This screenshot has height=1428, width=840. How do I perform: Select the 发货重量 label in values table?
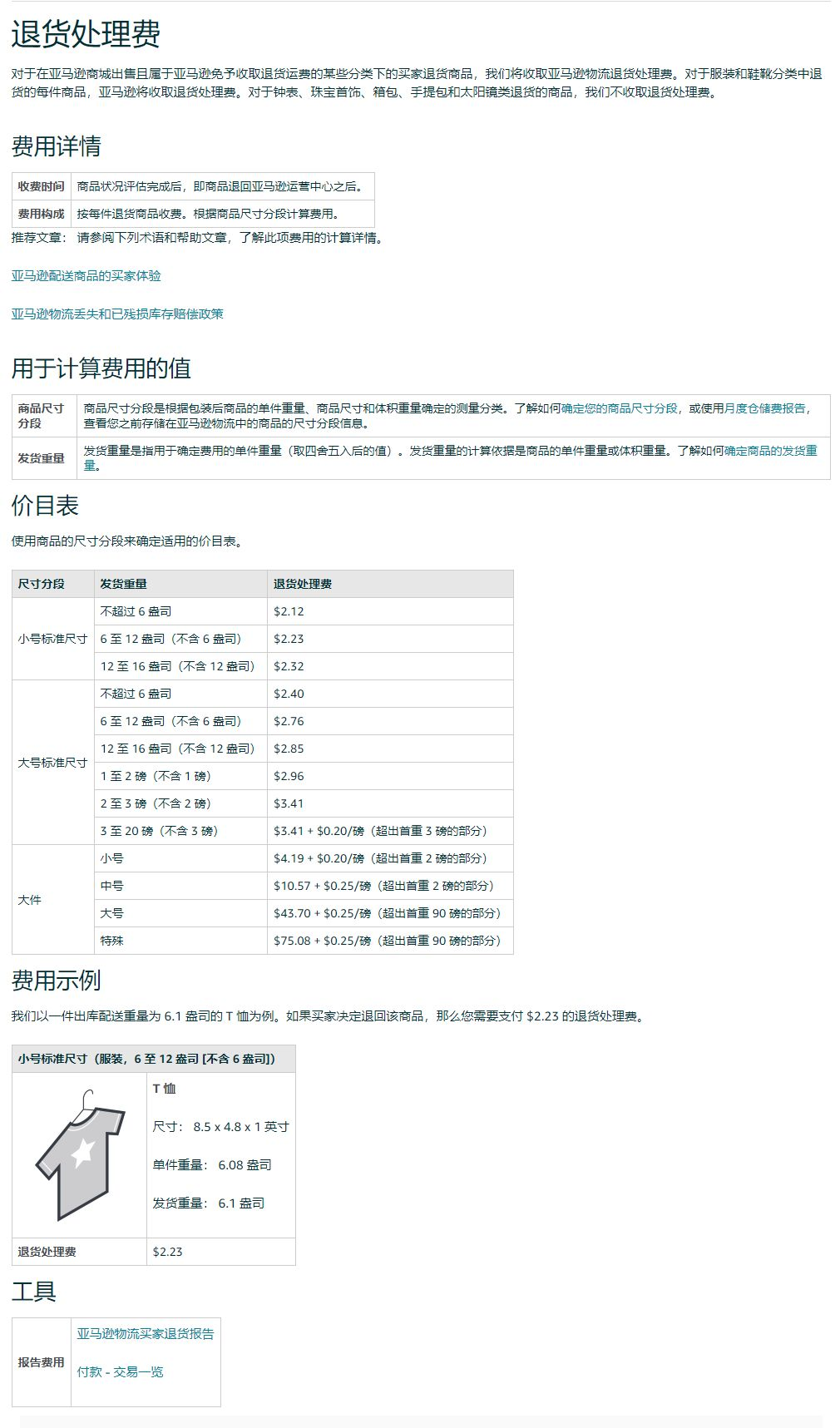point(45,458)
